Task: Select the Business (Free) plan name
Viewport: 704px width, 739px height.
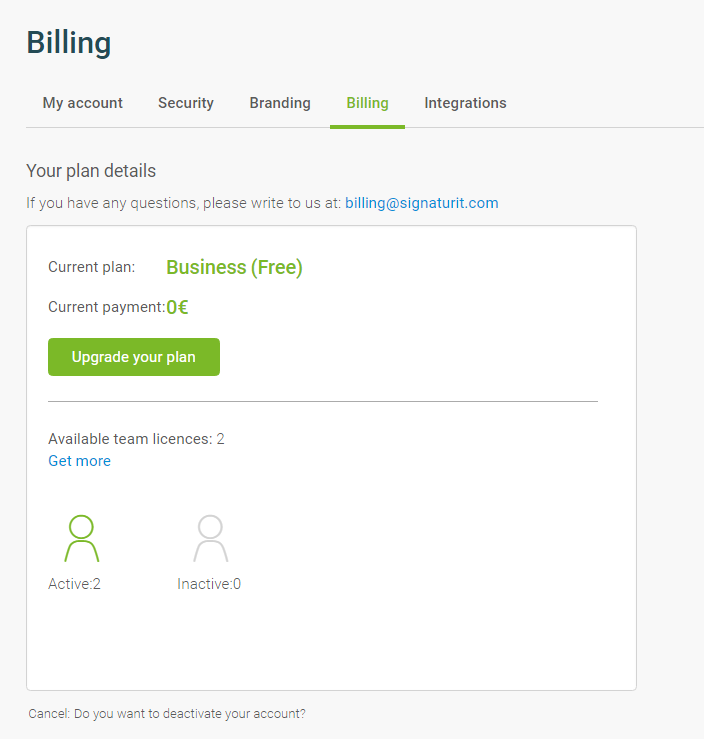Action: (234, 267)
